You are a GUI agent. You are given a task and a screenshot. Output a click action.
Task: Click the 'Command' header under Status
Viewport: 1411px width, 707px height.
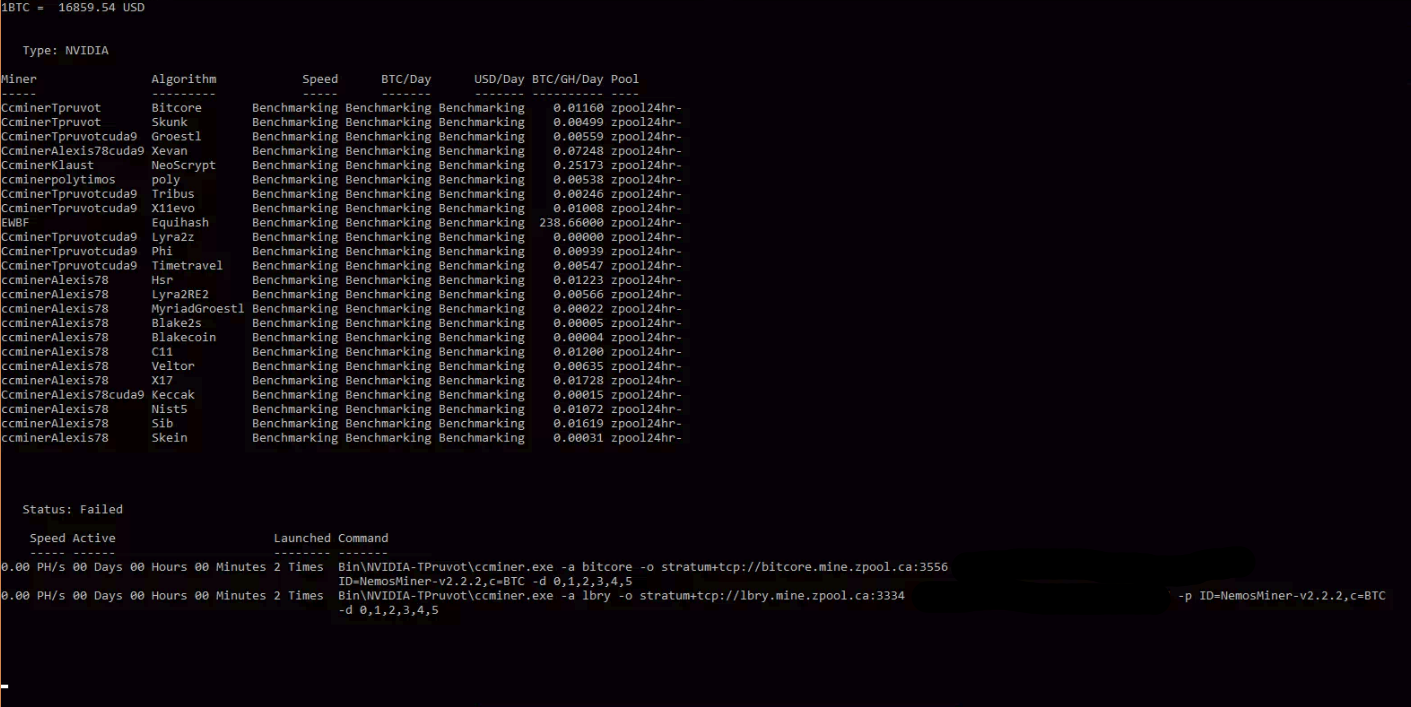363,538
